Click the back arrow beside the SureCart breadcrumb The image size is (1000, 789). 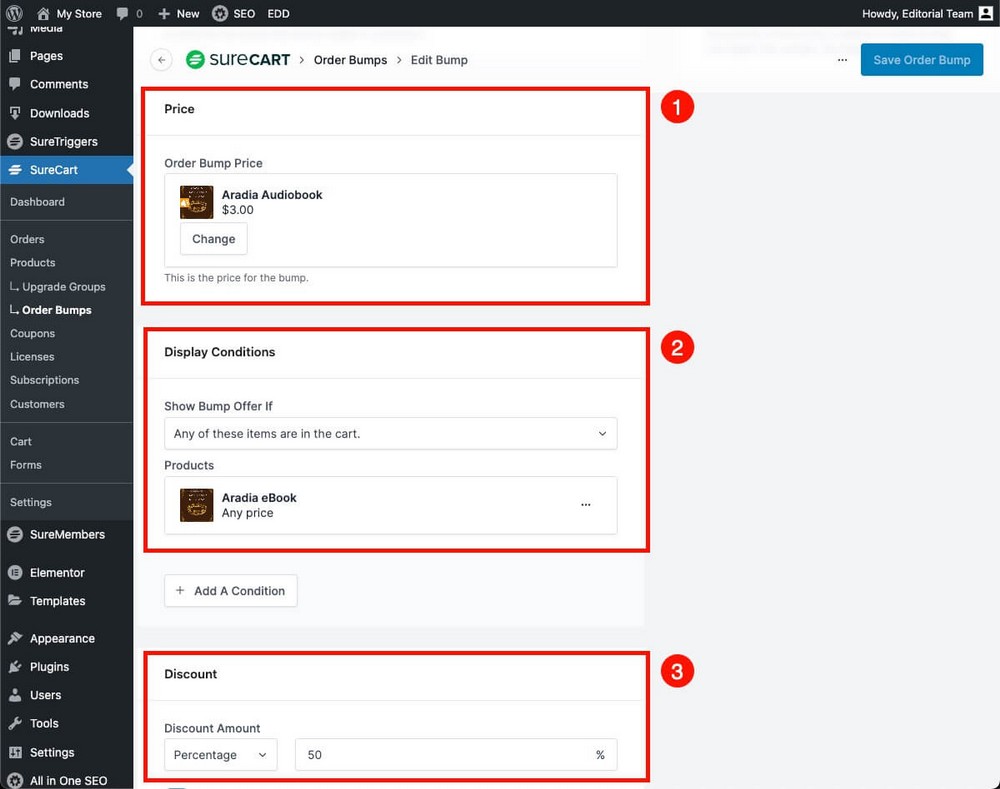[161, 60]
